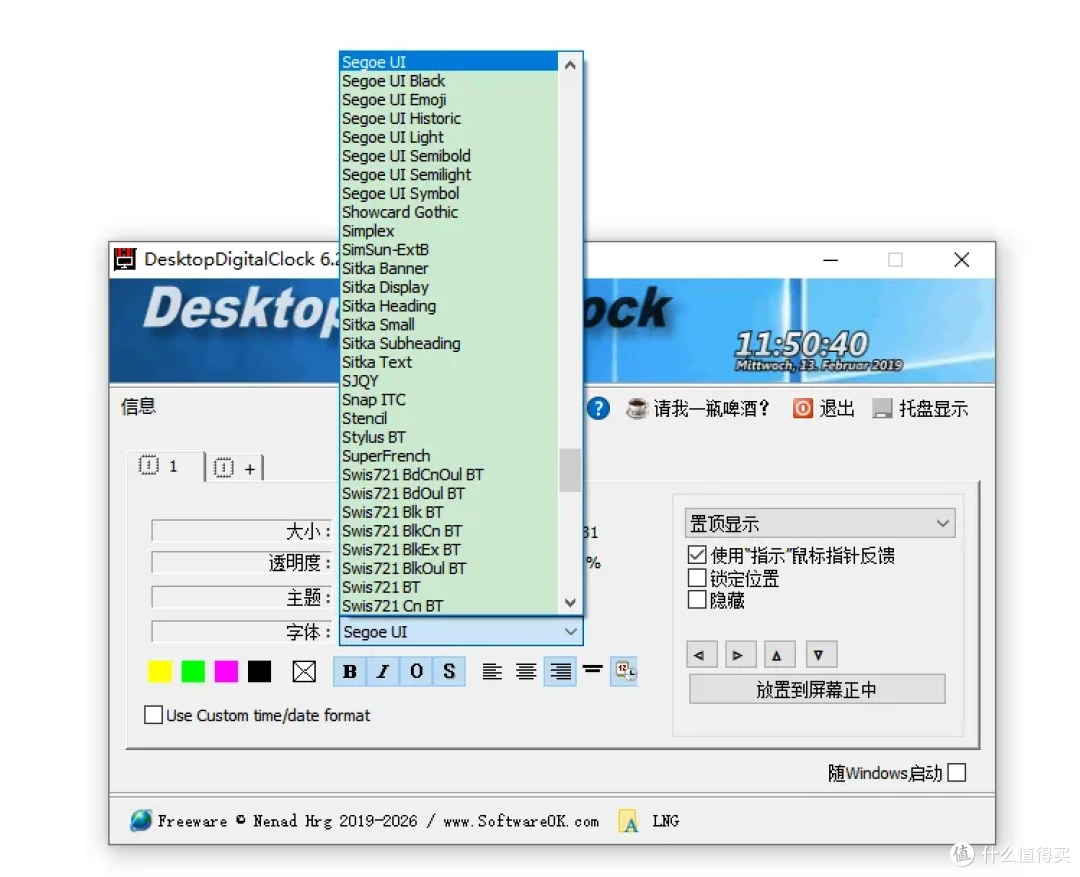The height and width of the screenshot is (877, 1080).
Task: Choose Sitka Subheading font
Action: 449,343
